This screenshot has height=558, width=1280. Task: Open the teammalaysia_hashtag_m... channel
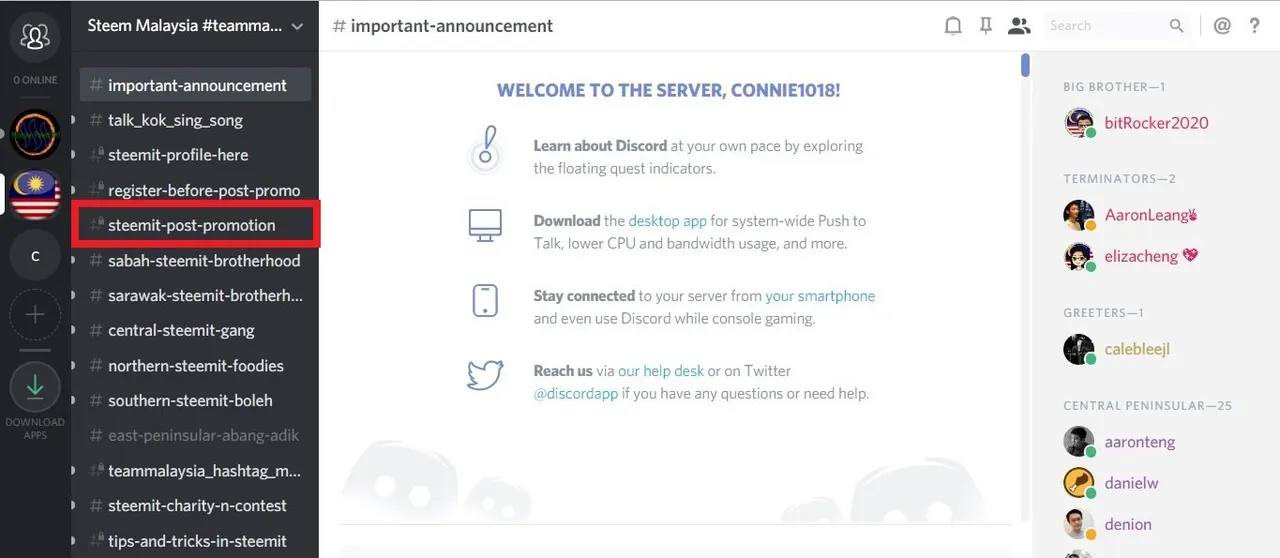pos(196,470)
